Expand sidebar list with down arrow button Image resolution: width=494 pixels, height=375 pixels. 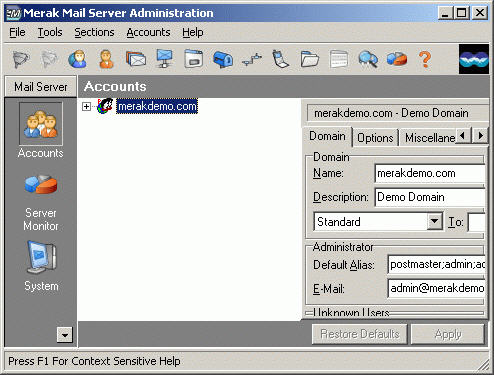click(x=65, y=334)
